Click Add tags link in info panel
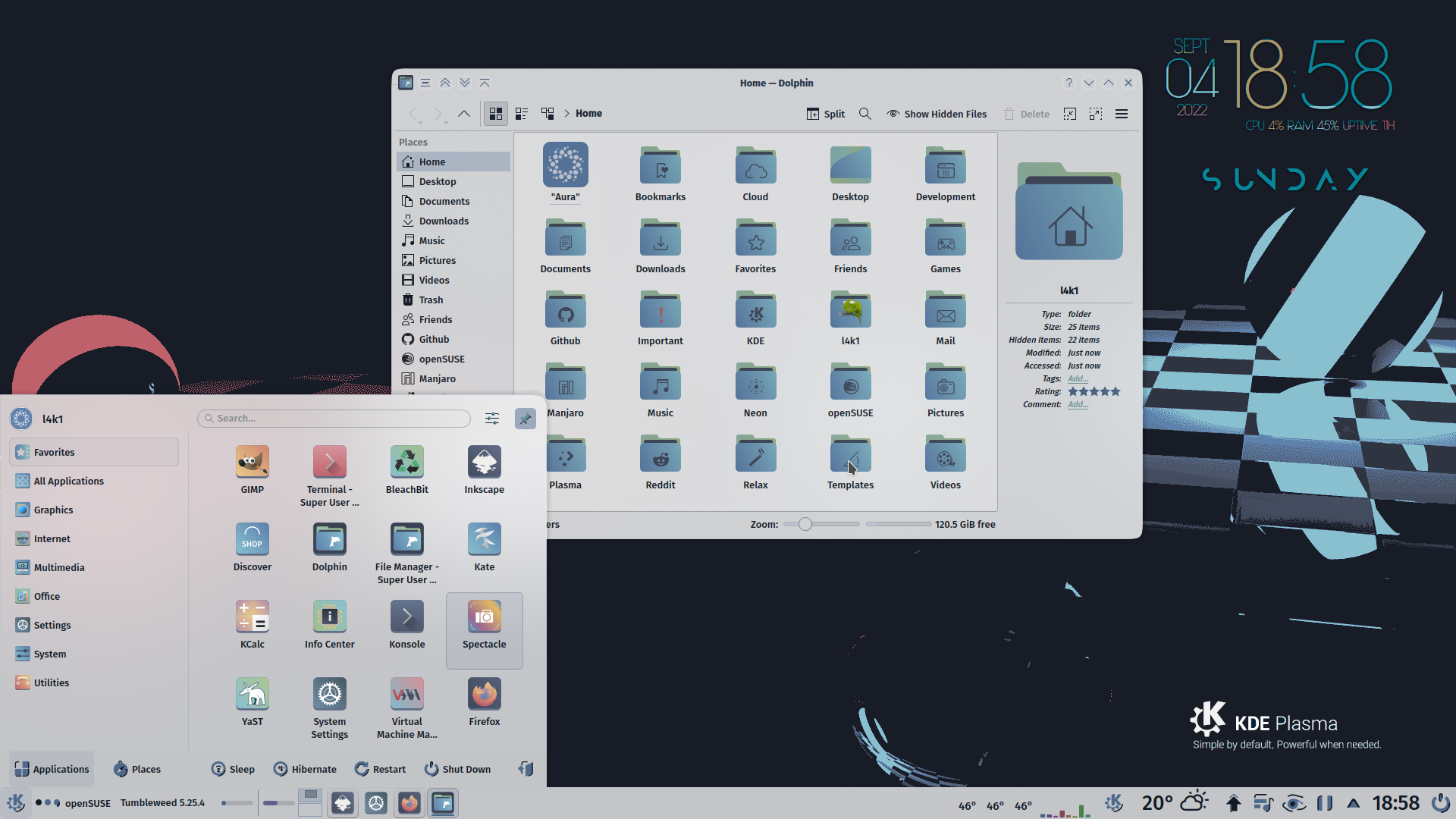This screenshot has width=1456, height=819. 1078,378
